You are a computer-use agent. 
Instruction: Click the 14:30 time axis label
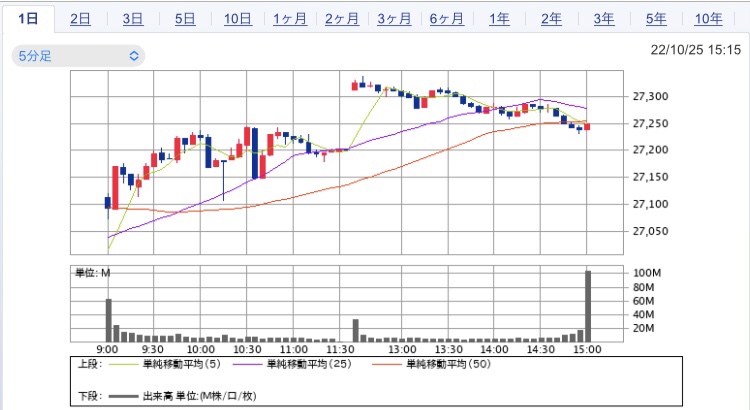click(x=541, y=350)
